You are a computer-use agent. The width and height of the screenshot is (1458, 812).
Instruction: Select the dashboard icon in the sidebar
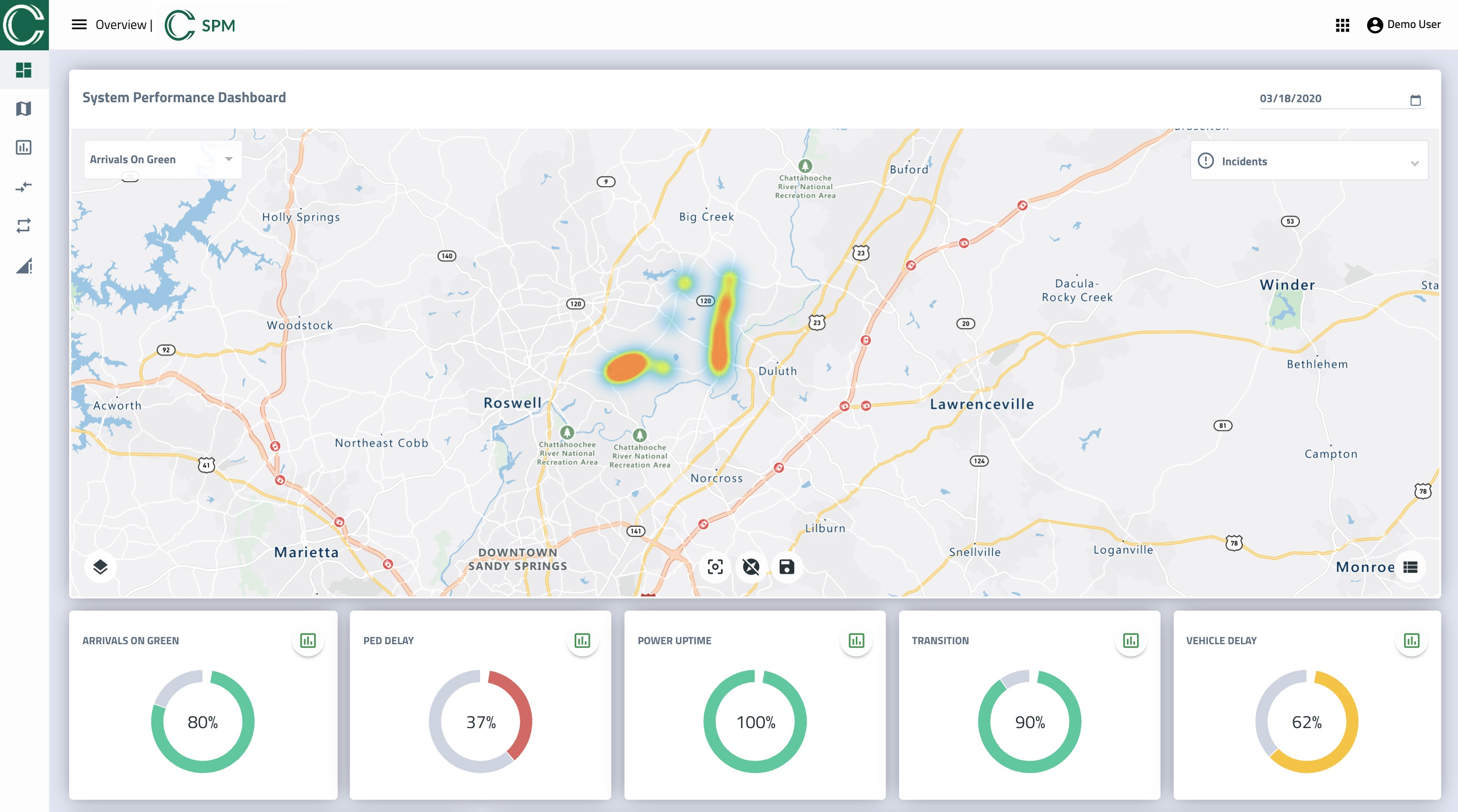[24, 70]
